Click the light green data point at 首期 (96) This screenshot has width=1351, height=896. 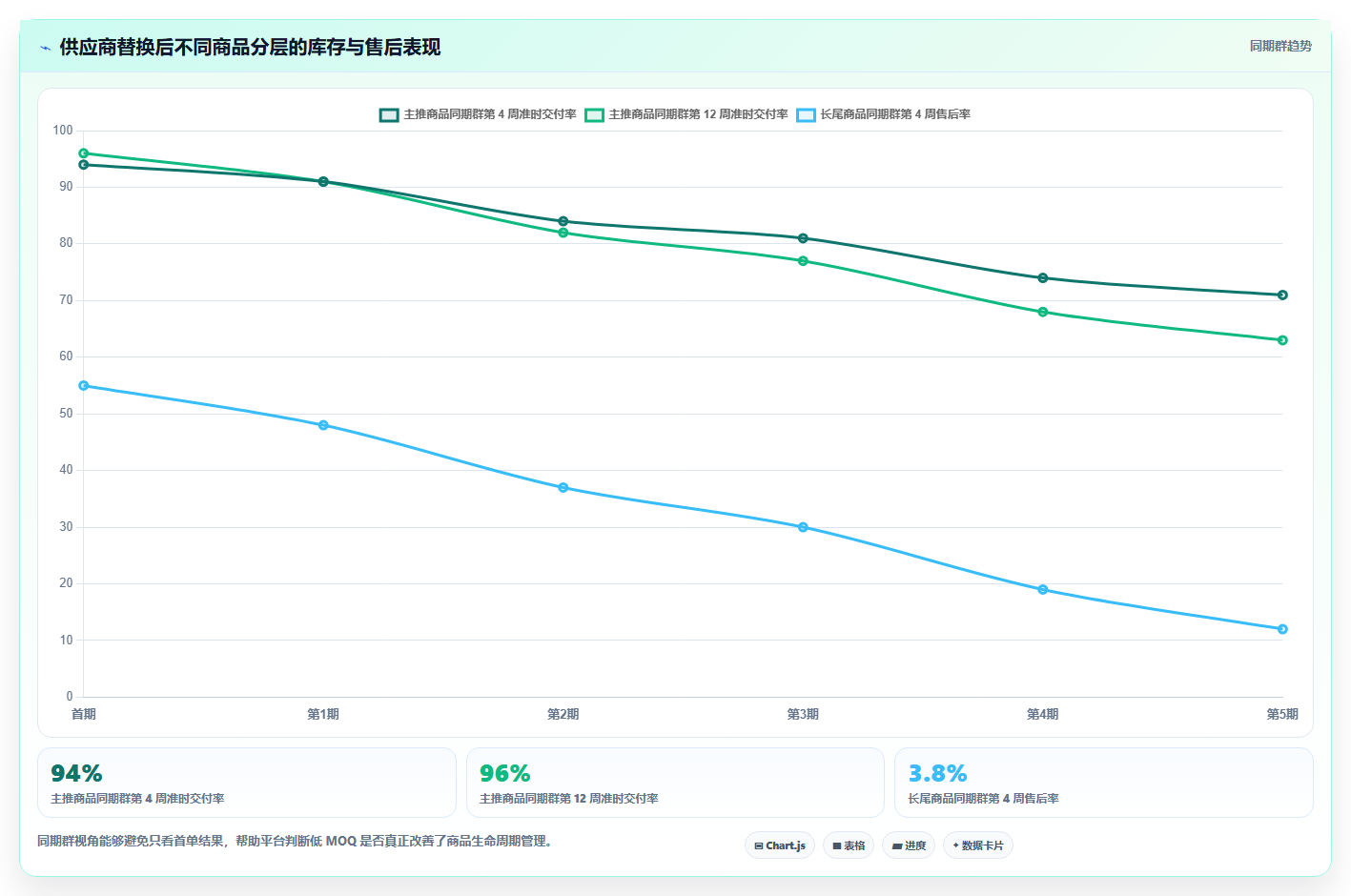click(x=84, y=153)
